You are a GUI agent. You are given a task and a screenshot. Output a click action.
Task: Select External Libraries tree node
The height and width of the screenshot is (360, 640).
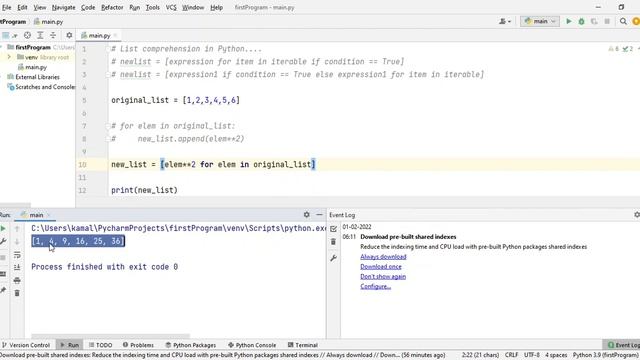pyautogui.click(x=37, y=77)
